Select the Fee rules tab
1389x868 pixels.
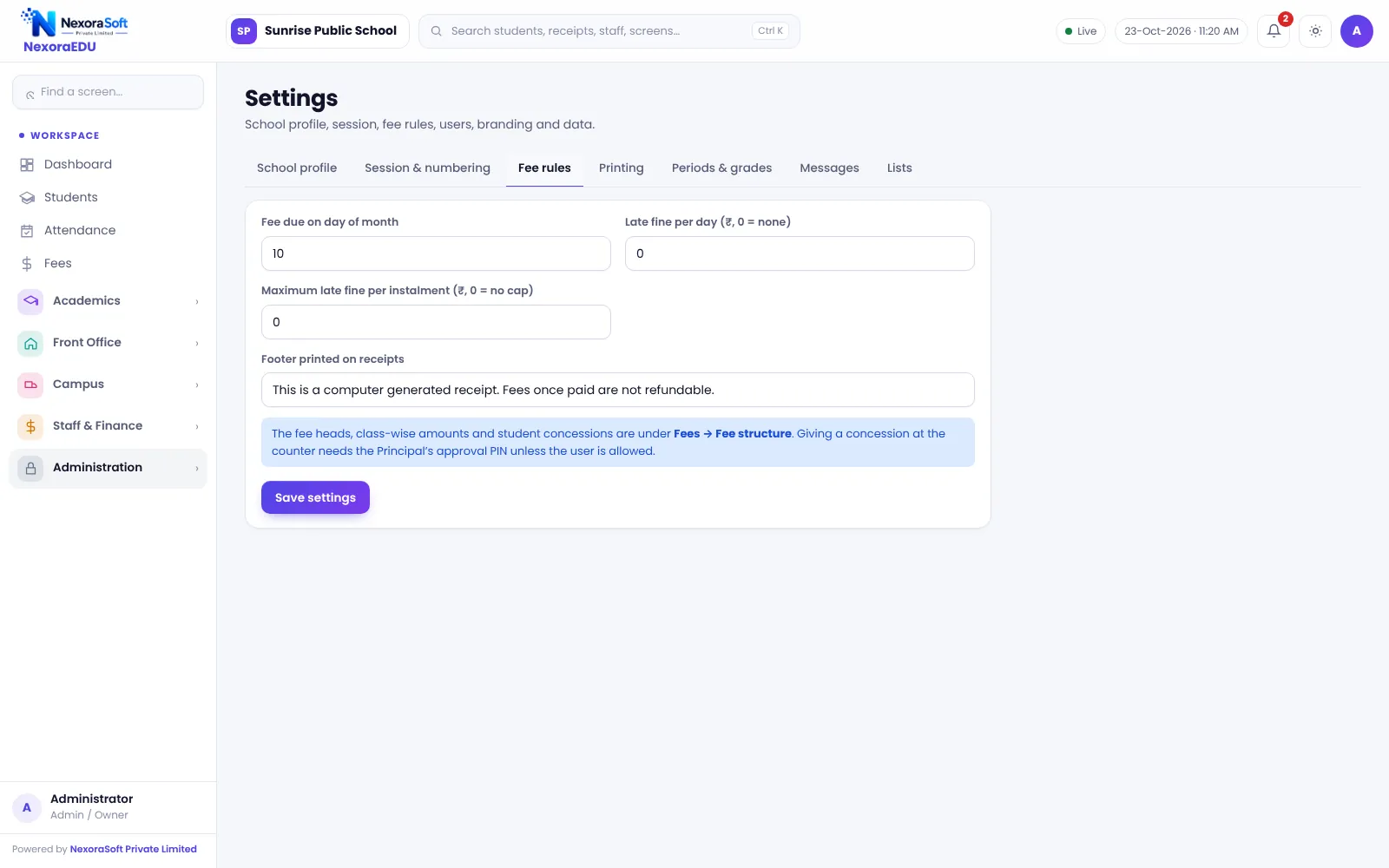point(544,168)
